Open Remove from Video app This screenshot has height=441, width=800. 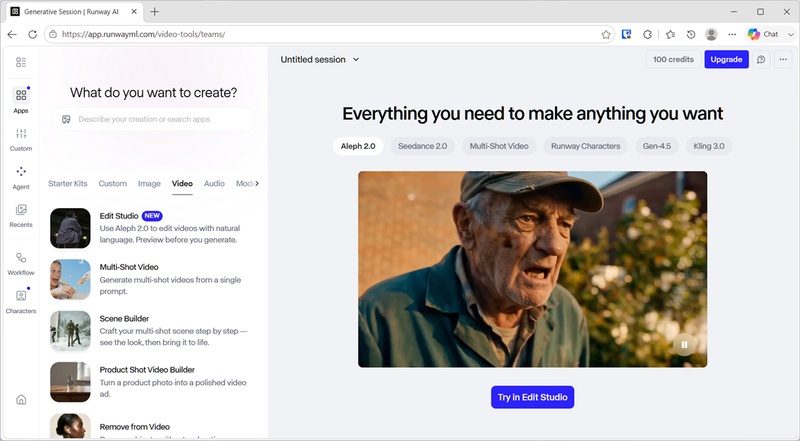(x=151, y=427)
